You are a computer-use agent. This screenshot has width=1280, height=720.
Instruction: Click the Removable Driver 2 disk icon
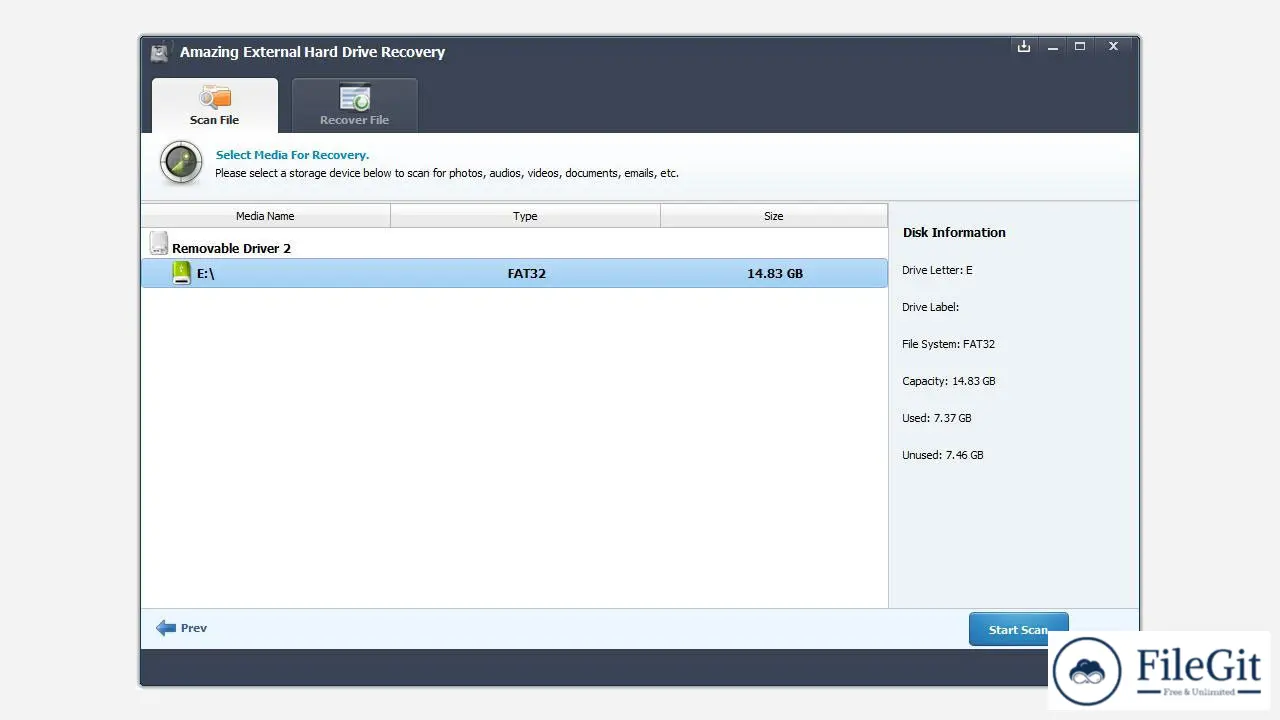[x=158, y=243]
